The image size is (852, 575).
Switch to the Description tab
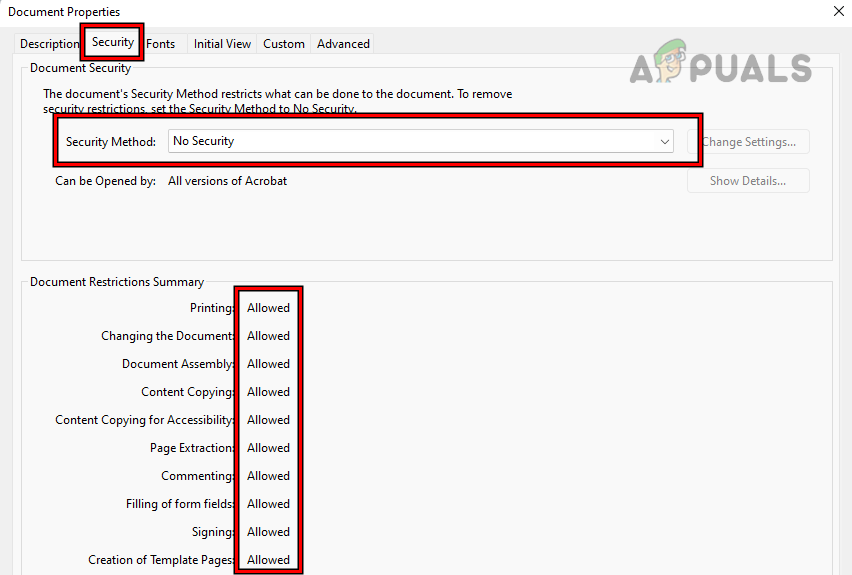tap(49, 44)
